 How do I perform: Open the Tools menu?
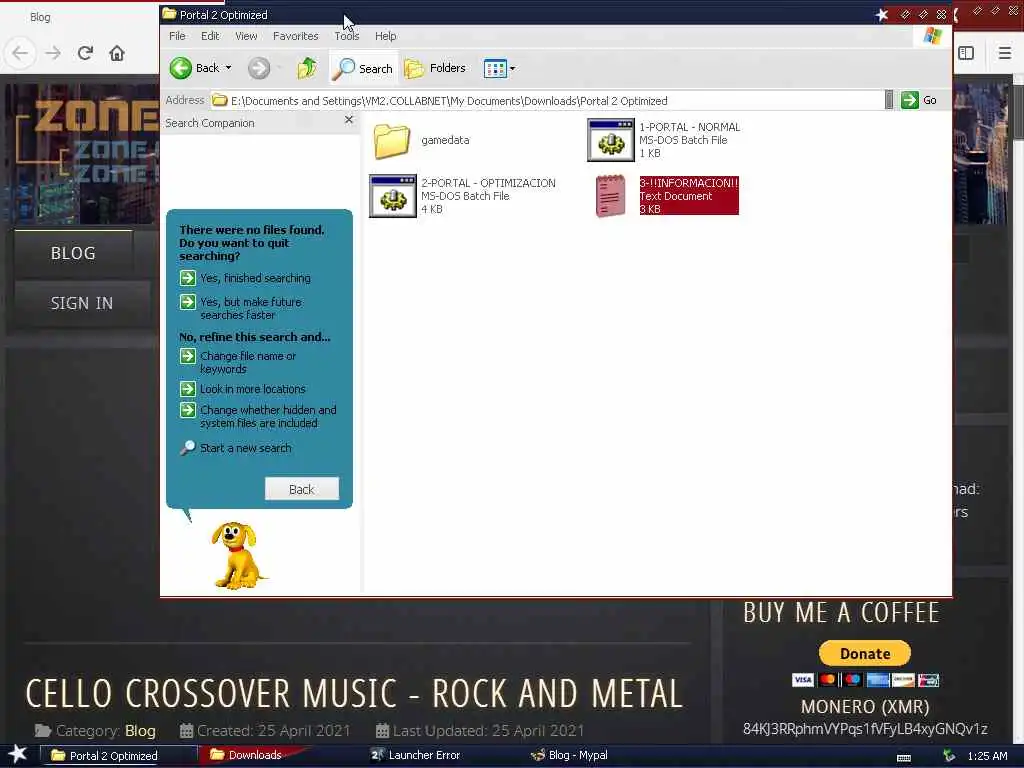pyautogui.click(x=347, y=36)
